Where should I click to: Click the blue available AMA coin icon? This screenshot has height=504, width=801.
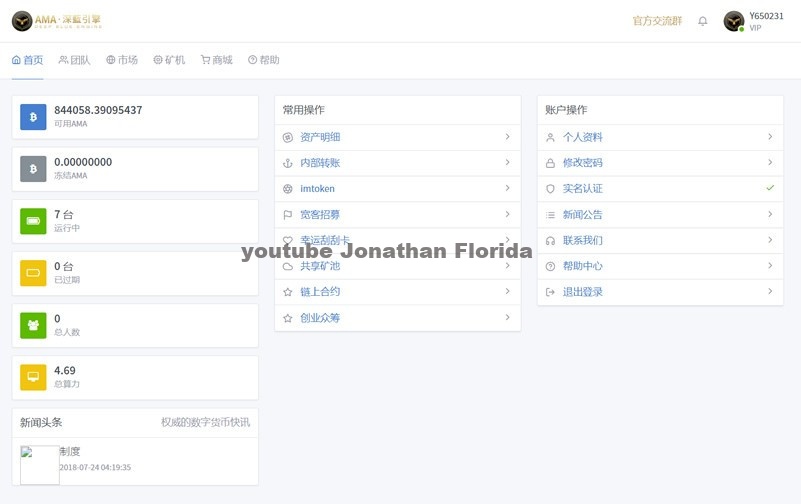(x=33, y=117)
